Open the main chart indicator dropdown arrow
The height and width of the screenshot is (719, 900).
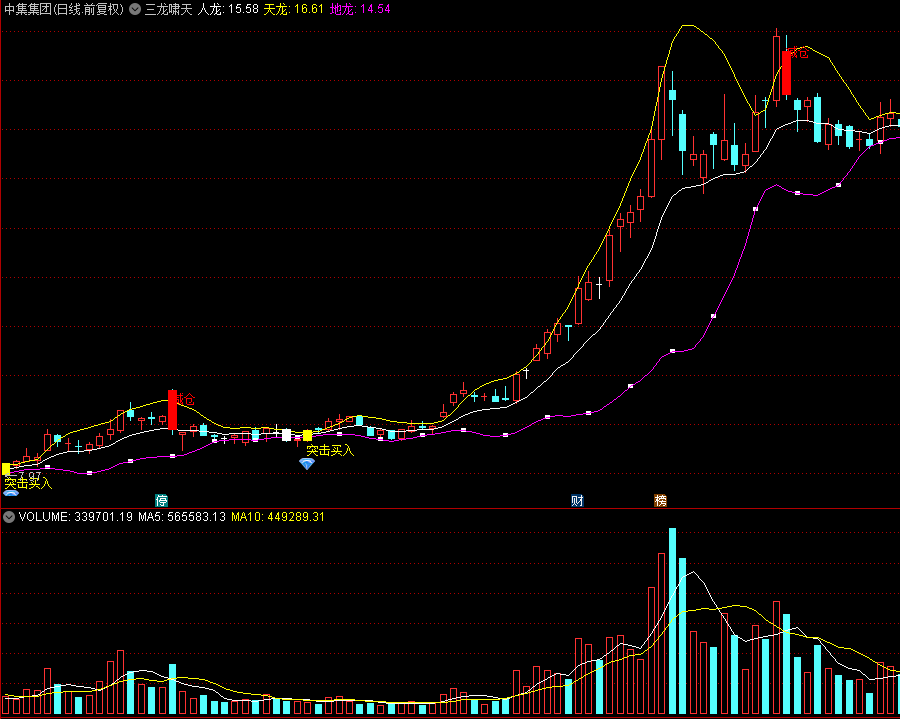pyautogui.click(x=135, y=9)
